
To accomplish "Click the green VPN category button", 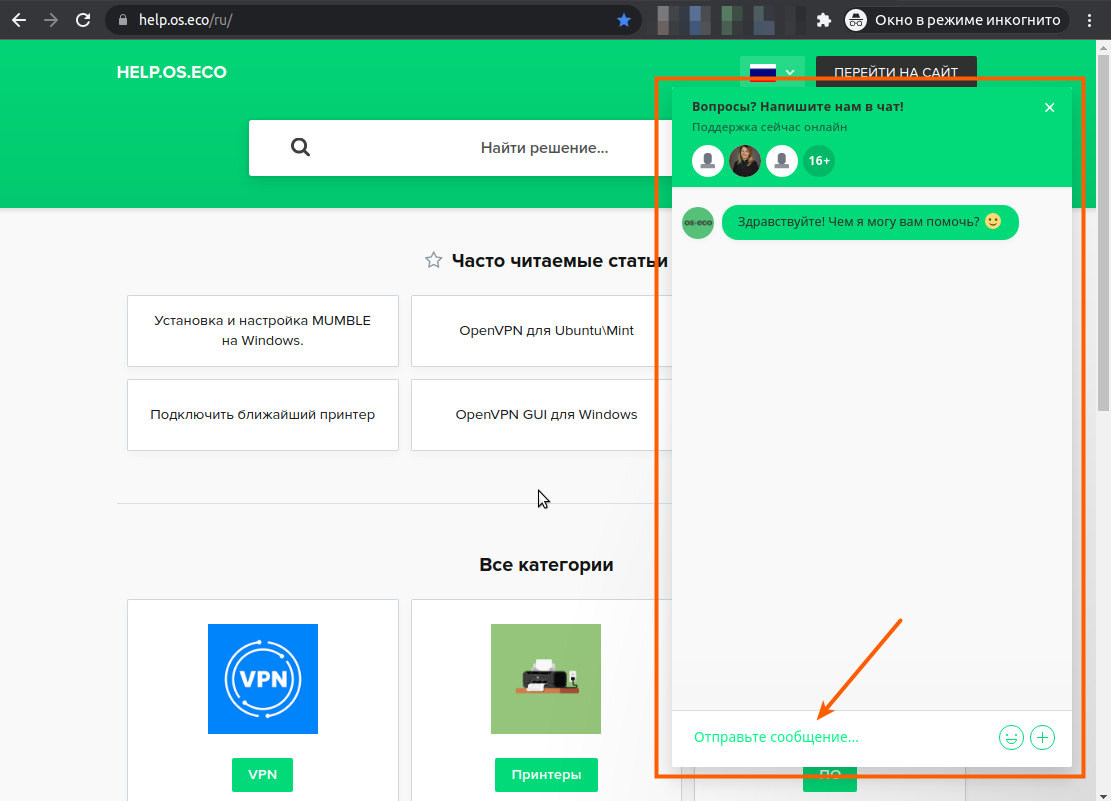I will coord(262,774).
